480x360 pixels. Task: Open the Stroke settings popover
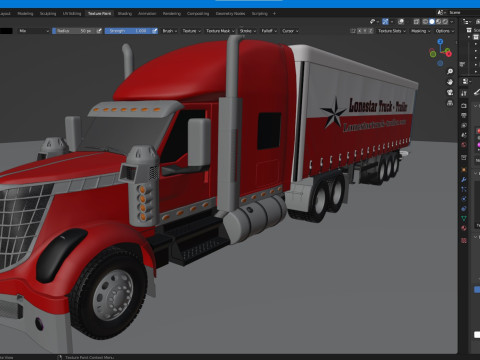coord(248,31)
